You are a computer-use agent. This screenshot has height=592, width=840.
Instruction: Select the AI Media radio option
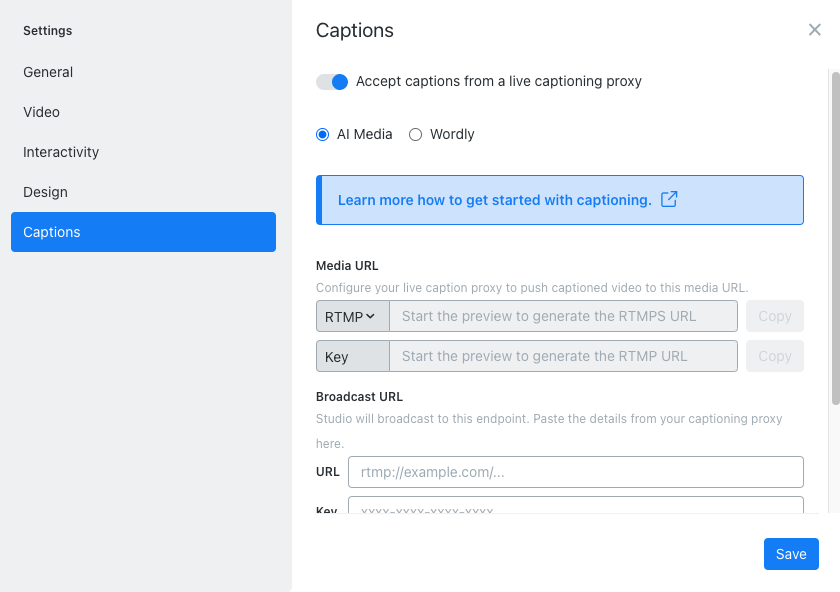coord(322,134)
